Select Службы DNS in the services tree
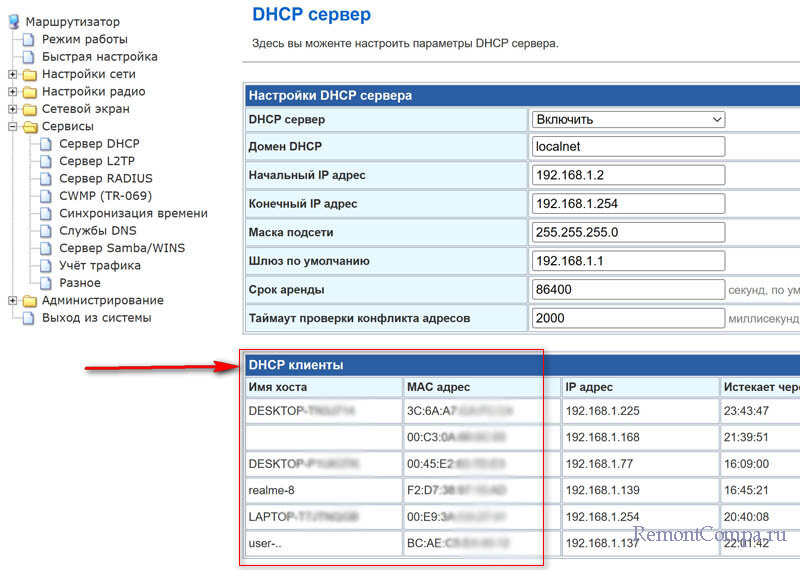The image size is (800, 570). click(98, 231)
